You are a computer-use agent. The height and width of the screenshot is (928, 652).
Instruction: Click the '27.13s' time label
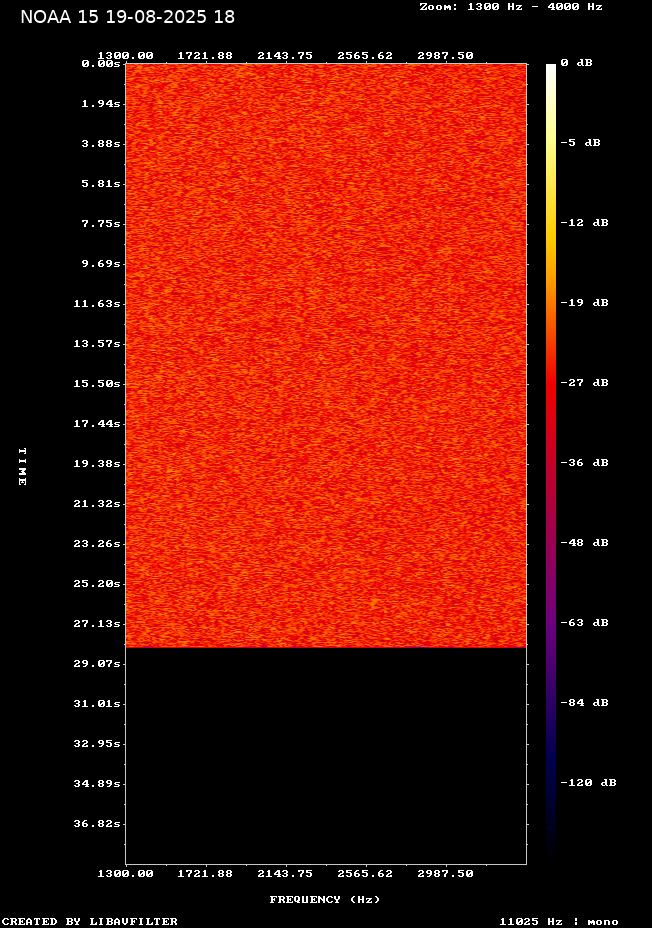[x=97, y=623]
